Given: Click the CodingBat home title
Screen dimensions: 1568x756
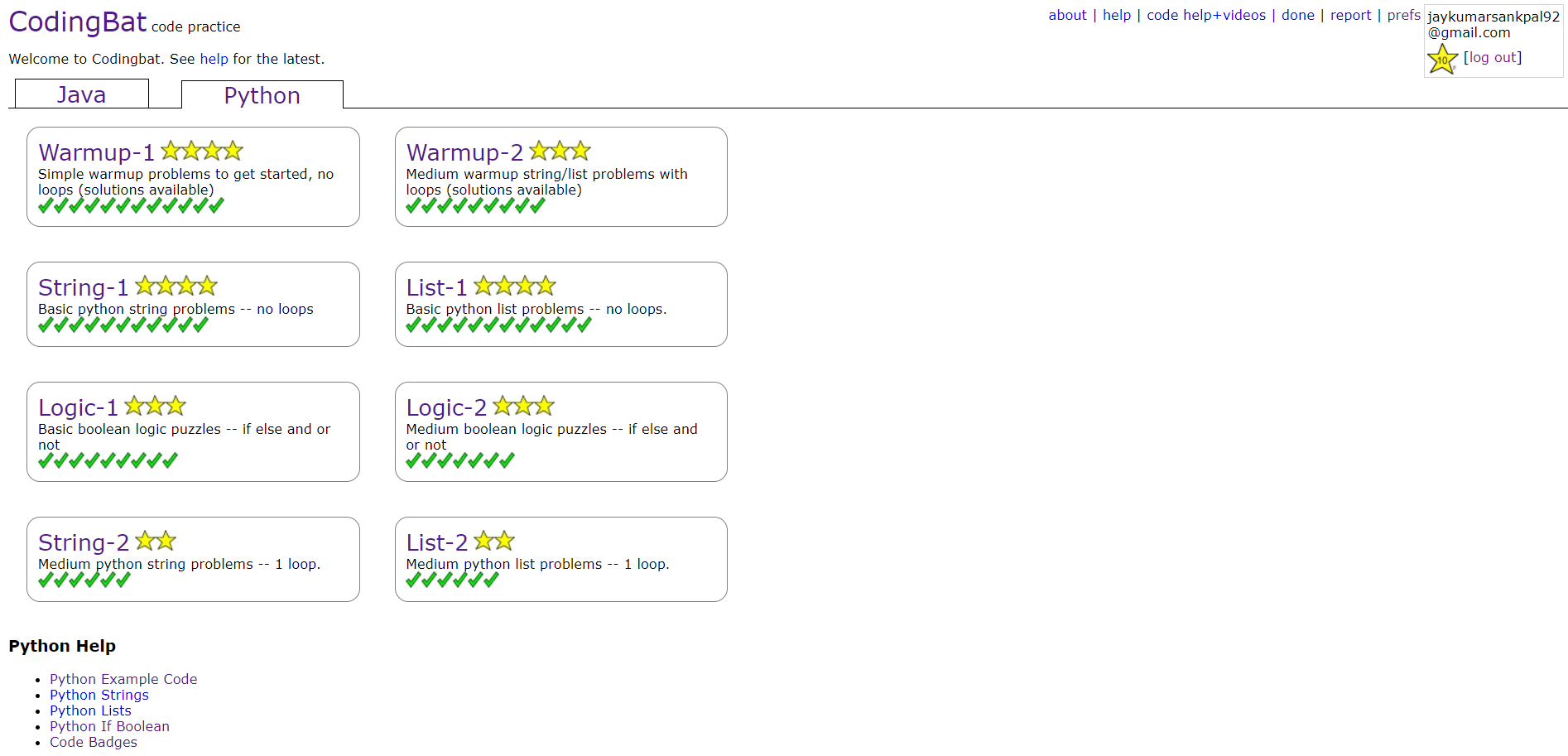Looking at the screenshot, I should pos(78,22).
